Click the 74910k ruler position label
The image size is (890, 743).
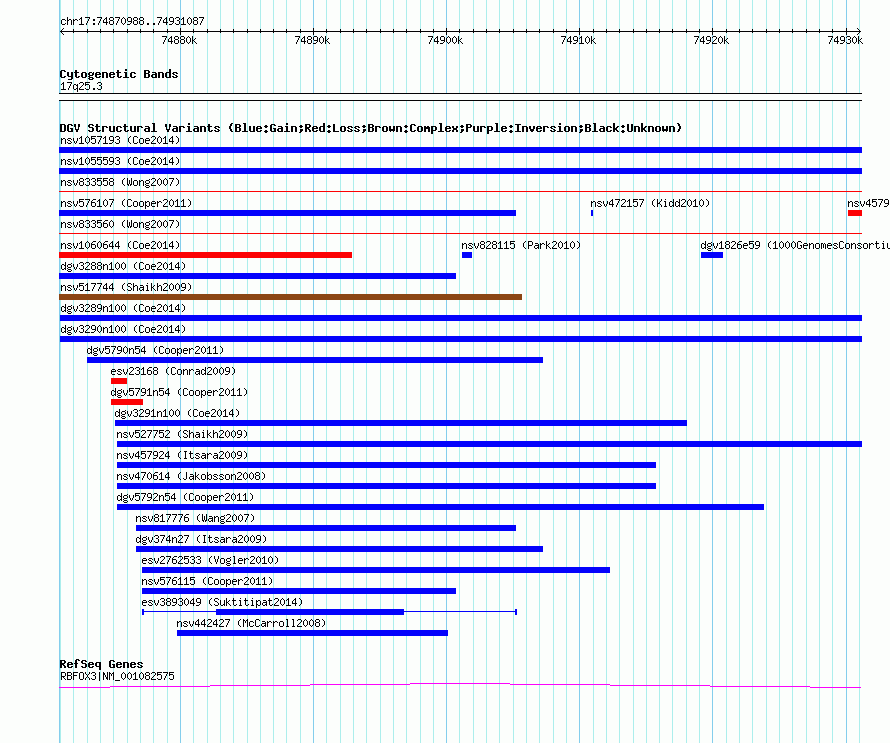pos(578,40)
